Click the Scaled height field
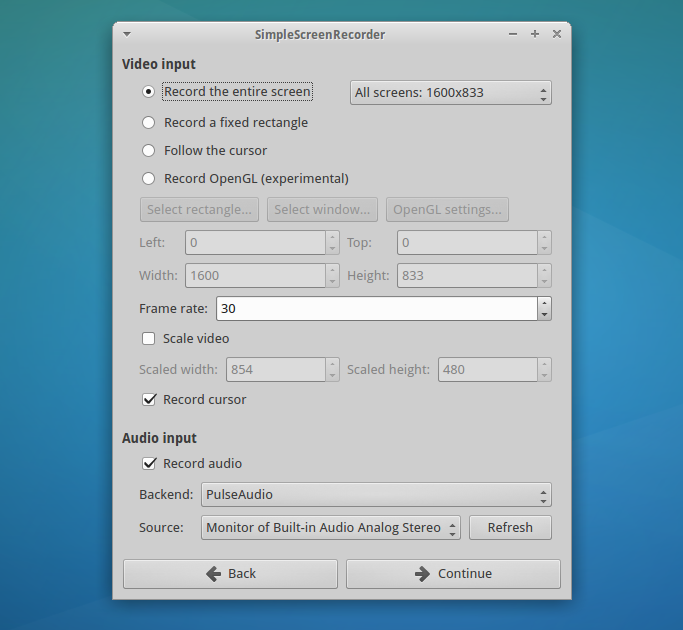Image resolution: width=683 pixels, height=630 pixels. [x=487, y=369]
